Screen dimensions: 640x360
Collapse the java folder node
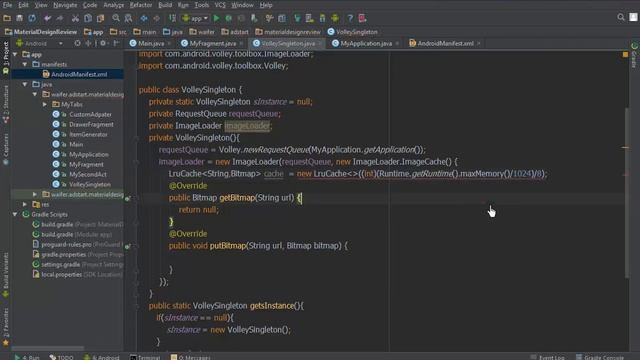[25, 84]
